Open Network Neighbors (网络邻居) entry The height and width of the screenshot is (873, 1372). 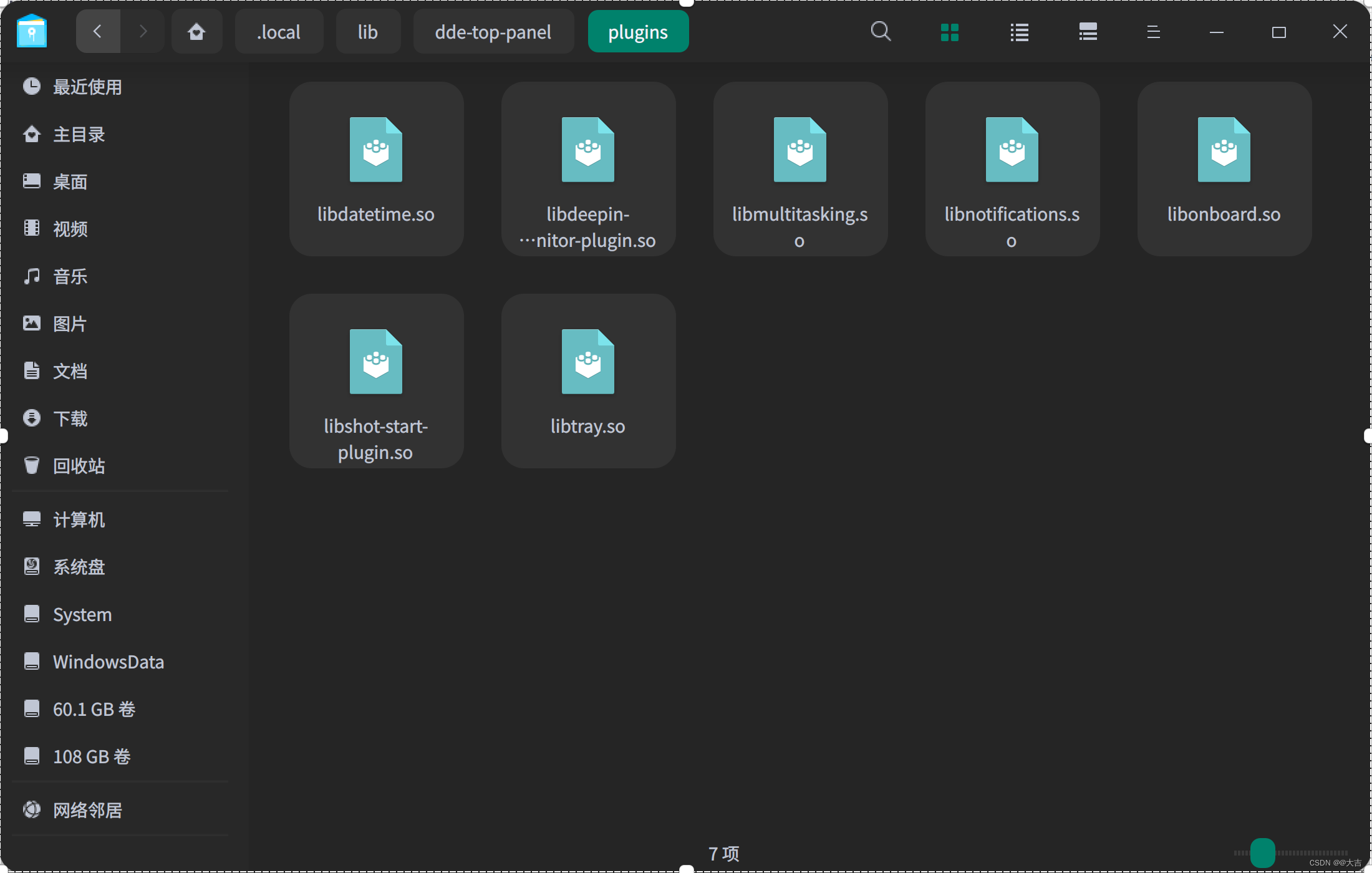(x=87, y=810)
